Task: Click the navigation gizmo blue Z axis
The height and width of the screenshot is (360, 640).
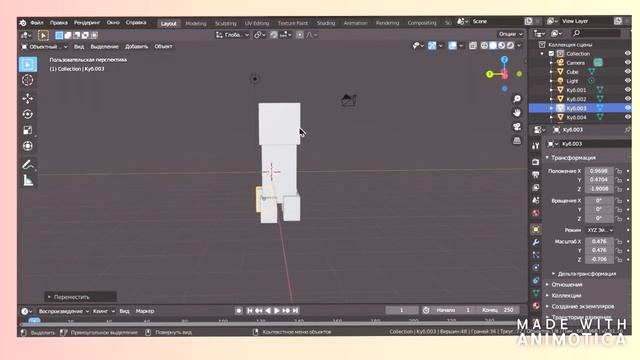Action: click(x=504, y=60)
